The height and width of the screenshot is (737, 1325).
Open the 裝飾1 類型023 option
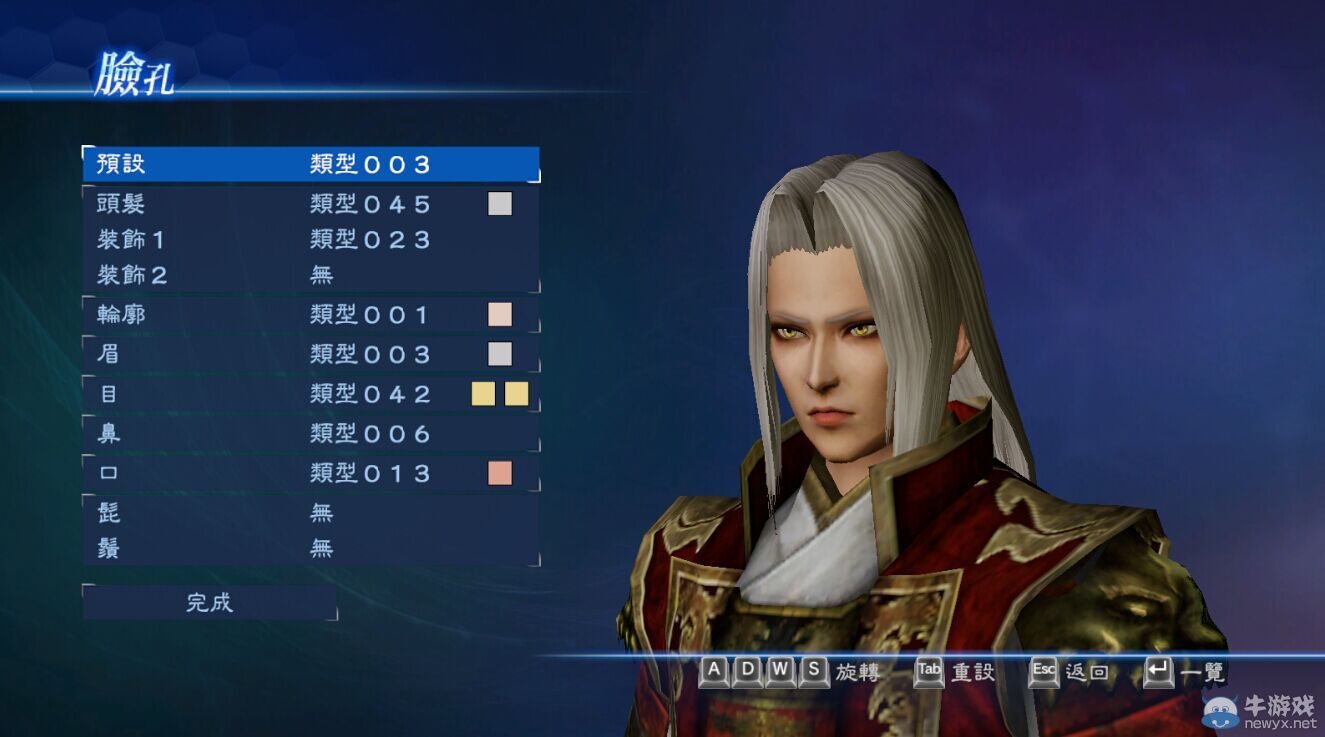(311, 240)
